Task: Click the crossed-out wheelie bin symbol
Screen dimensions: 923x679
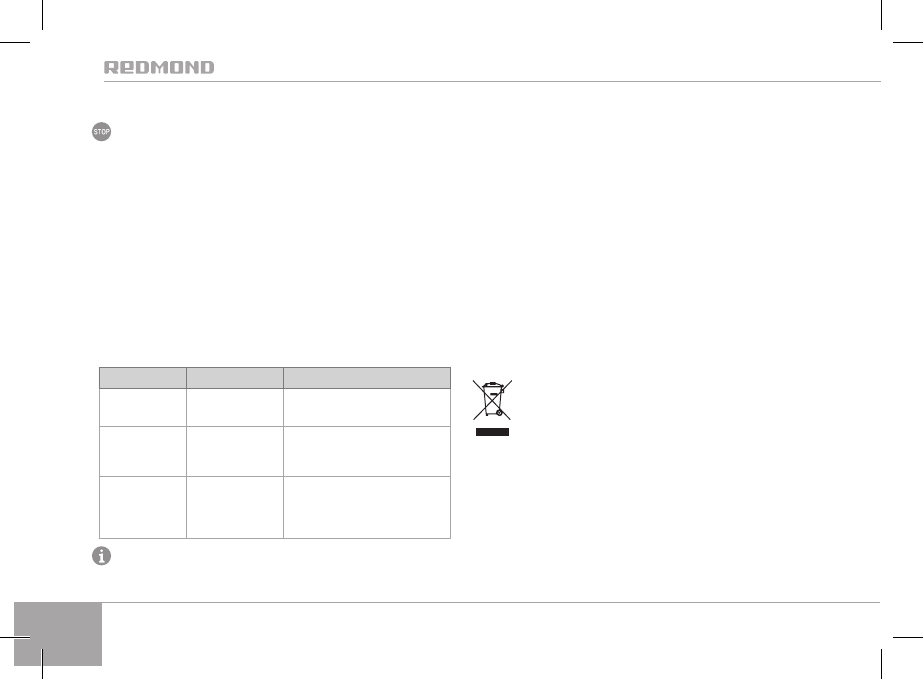Action: (x=491, y=400)
